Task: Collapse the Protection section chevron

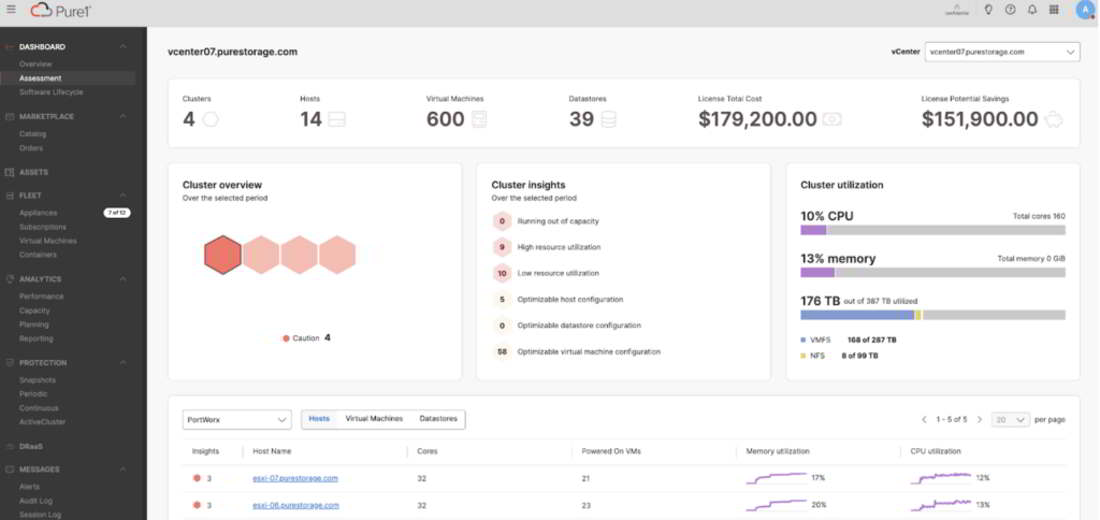Action: click(123, 363)
